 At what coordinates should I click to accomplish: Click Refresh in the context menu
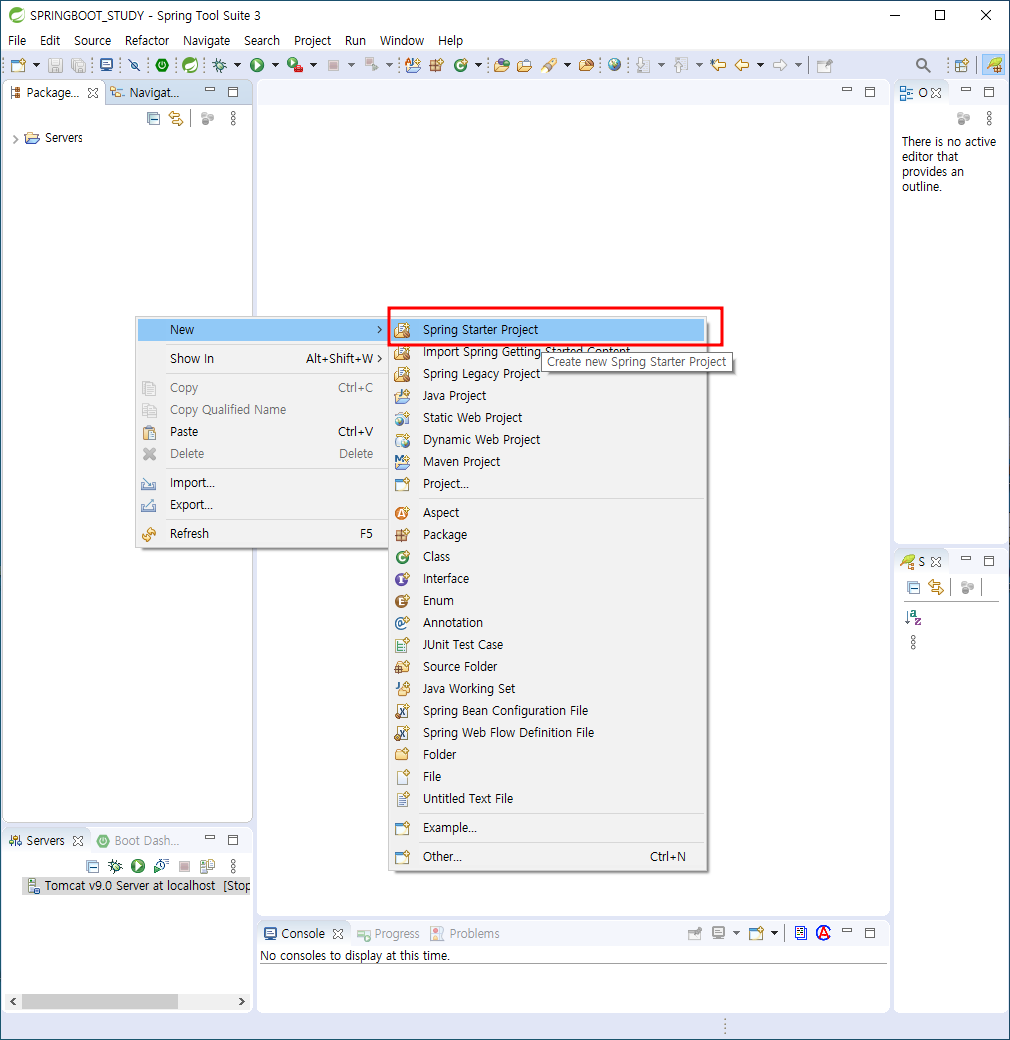(262, 534)
